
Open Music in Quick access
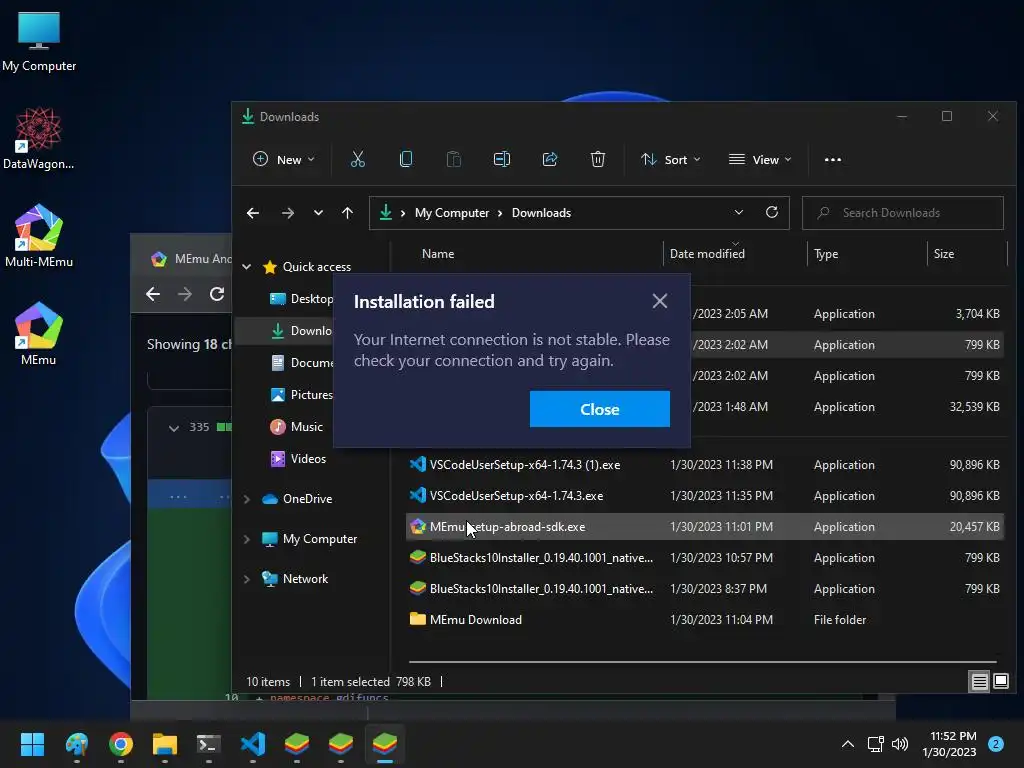coord(296,426)
